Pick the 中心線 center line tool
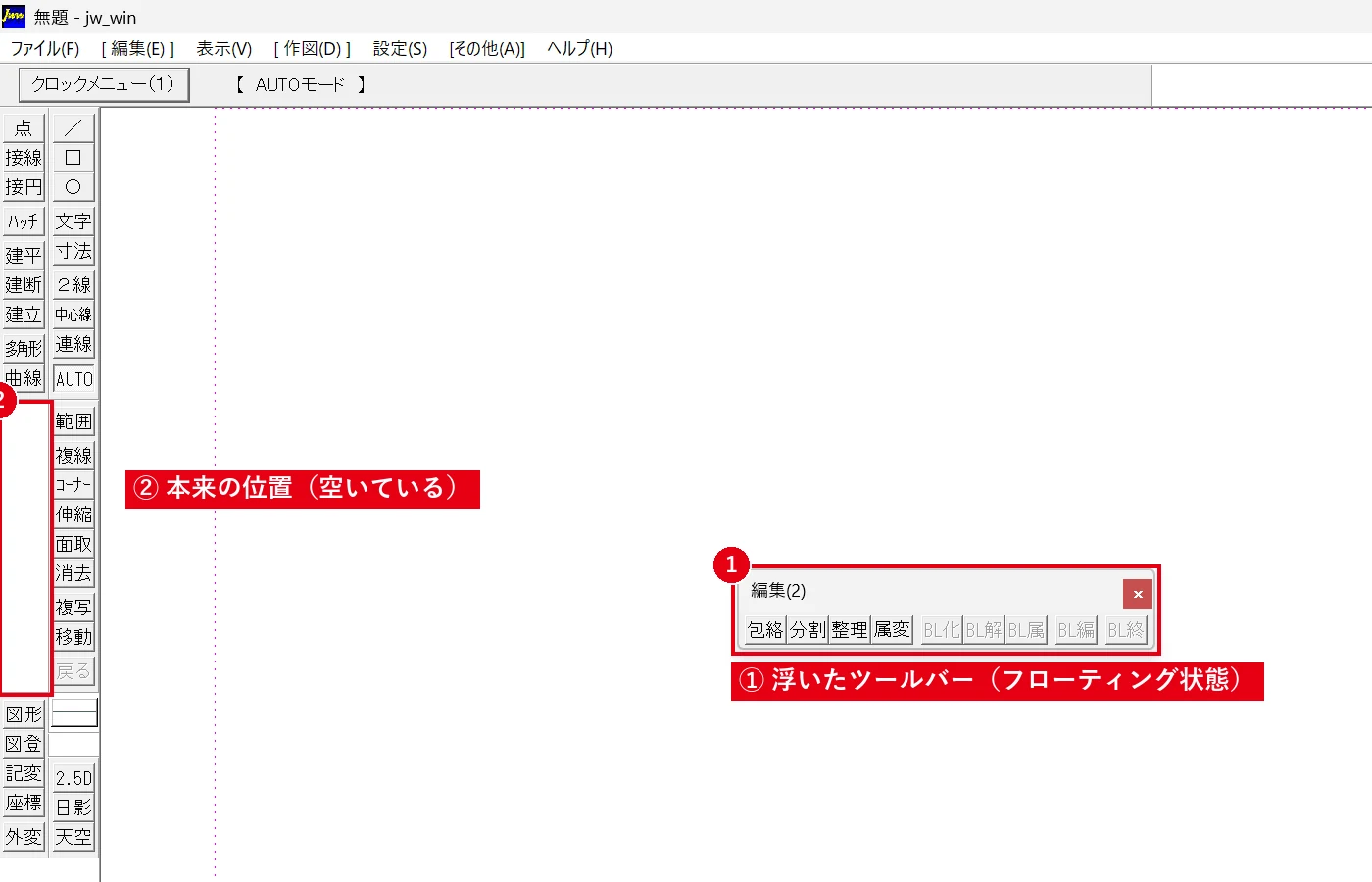 coord(73,315)
